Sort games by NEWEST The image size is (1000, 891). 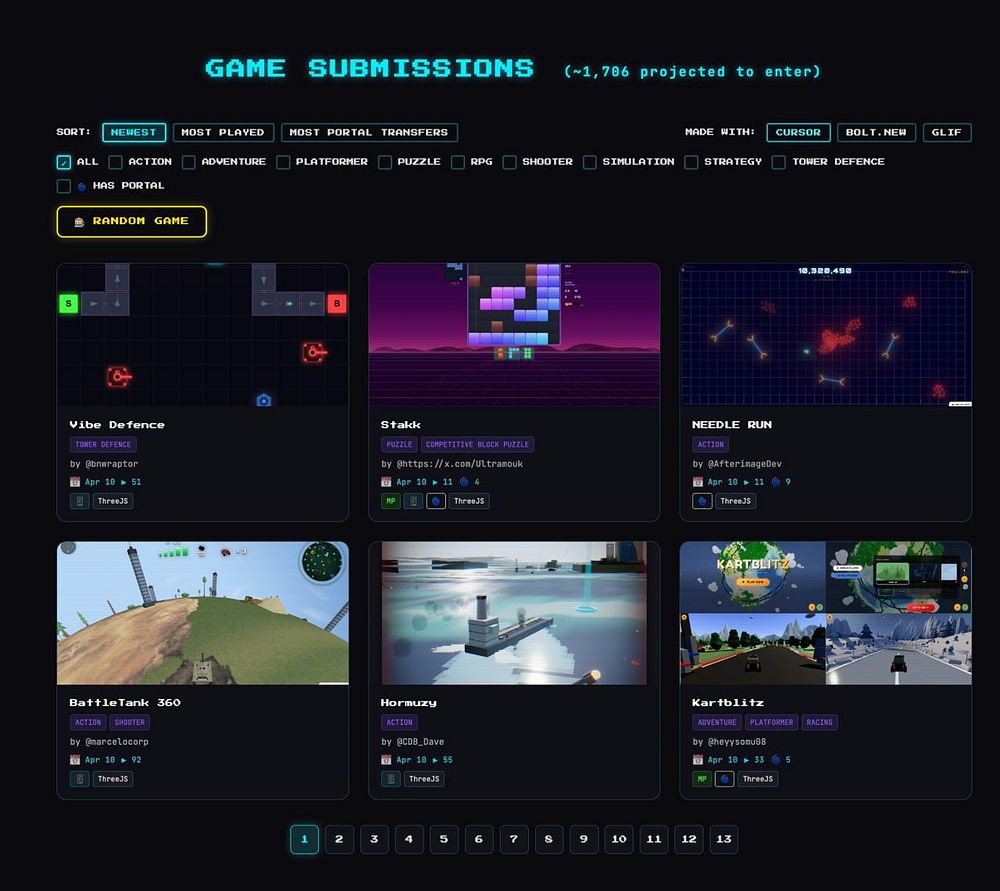click(x=134, y=132)
